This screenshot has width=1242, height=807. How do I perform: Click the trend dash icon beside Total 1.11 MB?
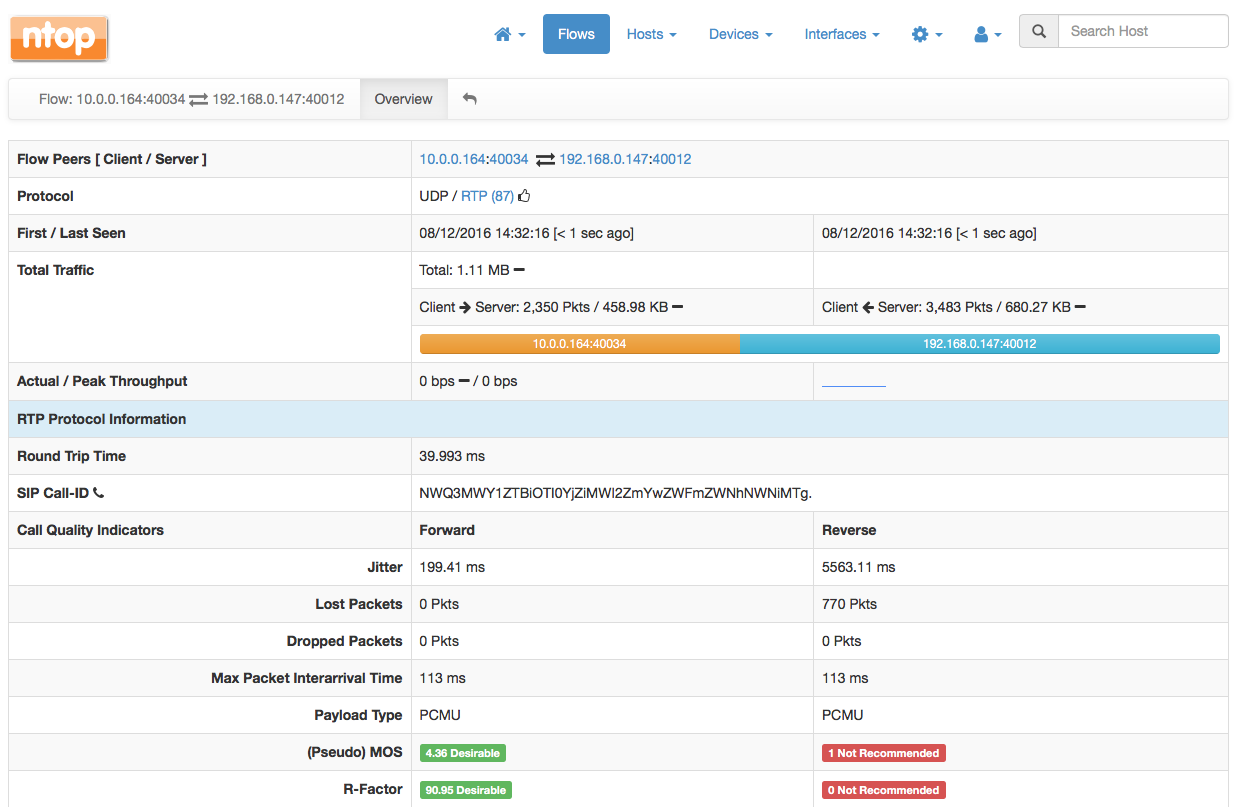click(x=519, y=270)
